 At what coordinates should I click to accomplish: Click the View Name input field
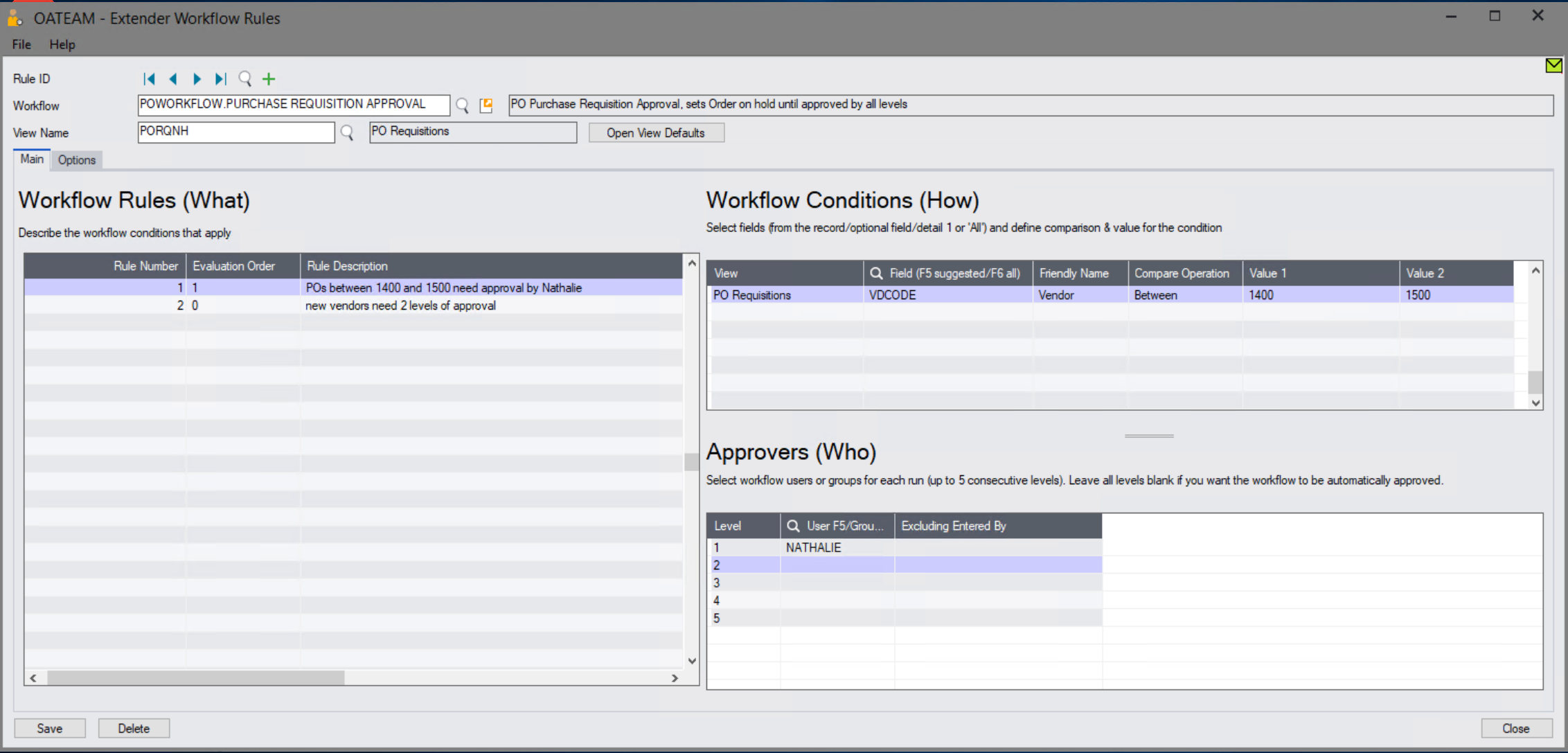[236, 132]
